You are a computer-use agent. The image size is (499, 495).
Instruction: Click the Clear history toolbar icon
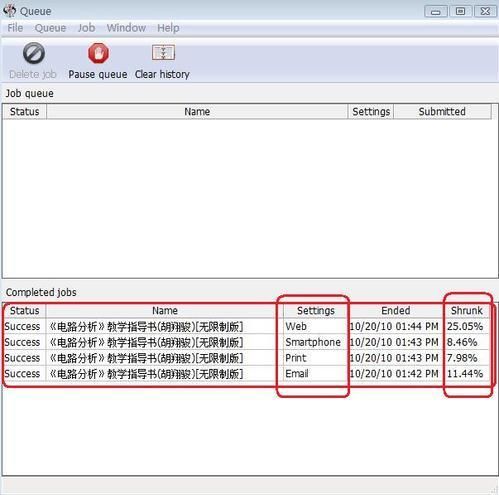[163, 53]
